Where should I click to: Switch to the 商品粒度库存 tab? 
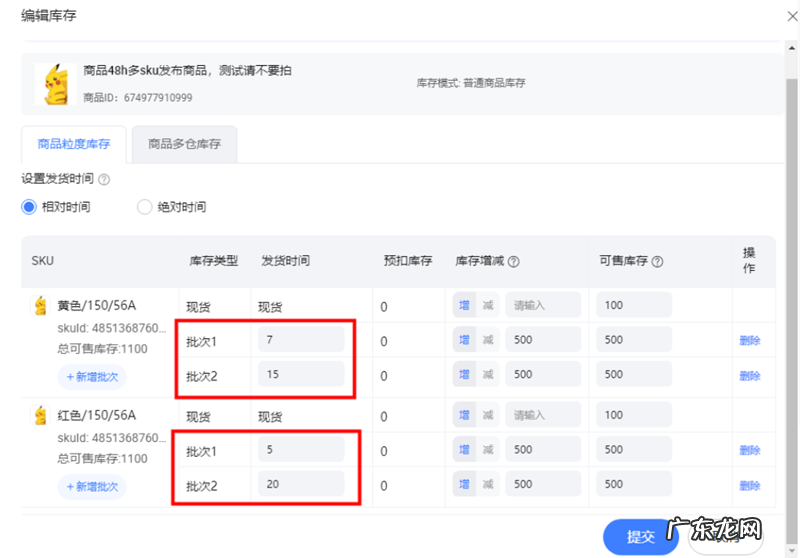74,144
